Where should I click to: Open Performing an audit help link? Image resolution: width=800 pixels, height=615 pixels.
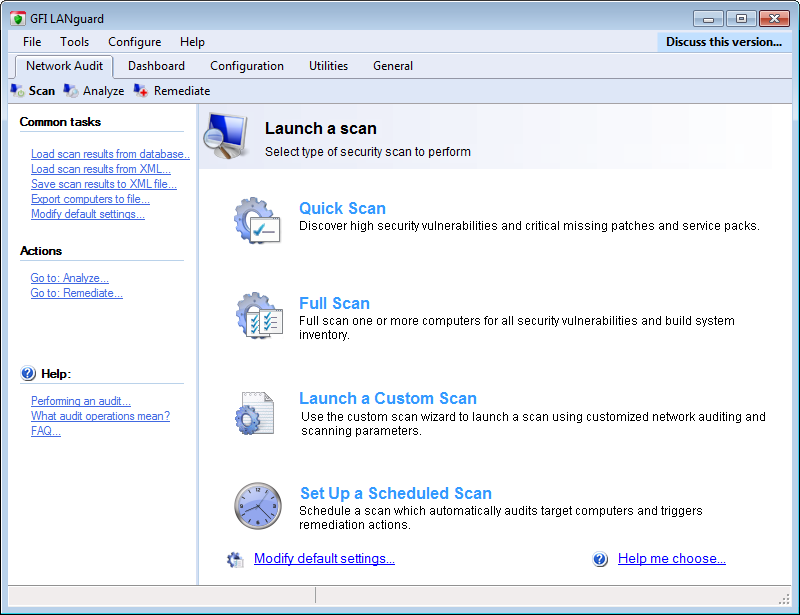click(x=81, y=401)
